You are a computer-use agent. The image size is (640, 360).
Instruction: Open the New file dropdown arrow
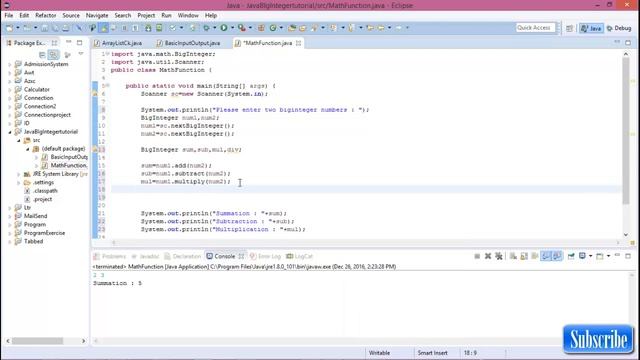pos(18,28)
